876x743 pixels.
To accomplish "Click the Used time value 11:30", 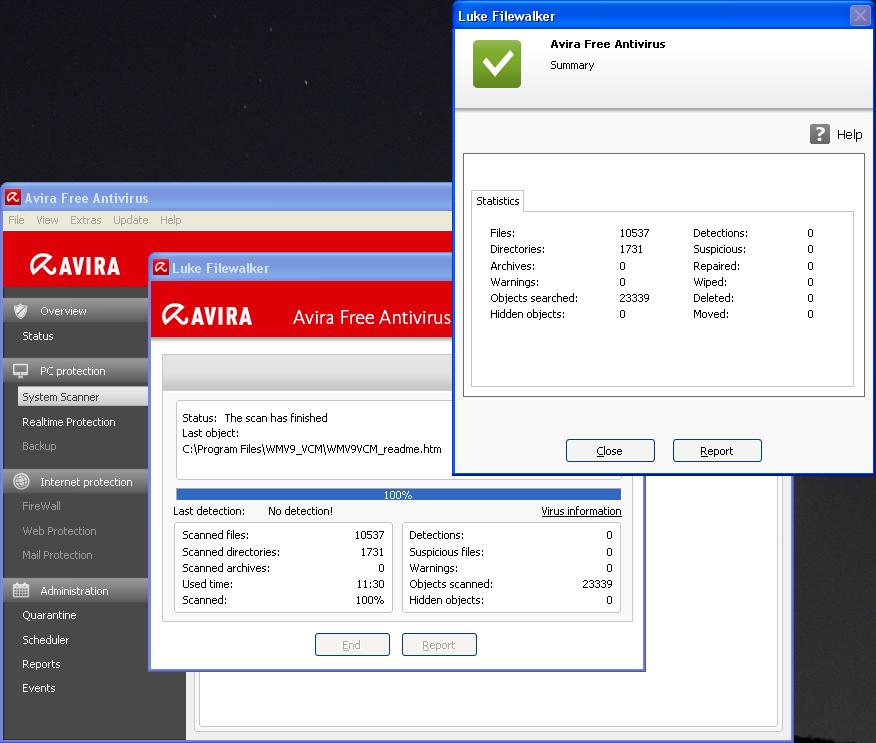I will (370, 584).
